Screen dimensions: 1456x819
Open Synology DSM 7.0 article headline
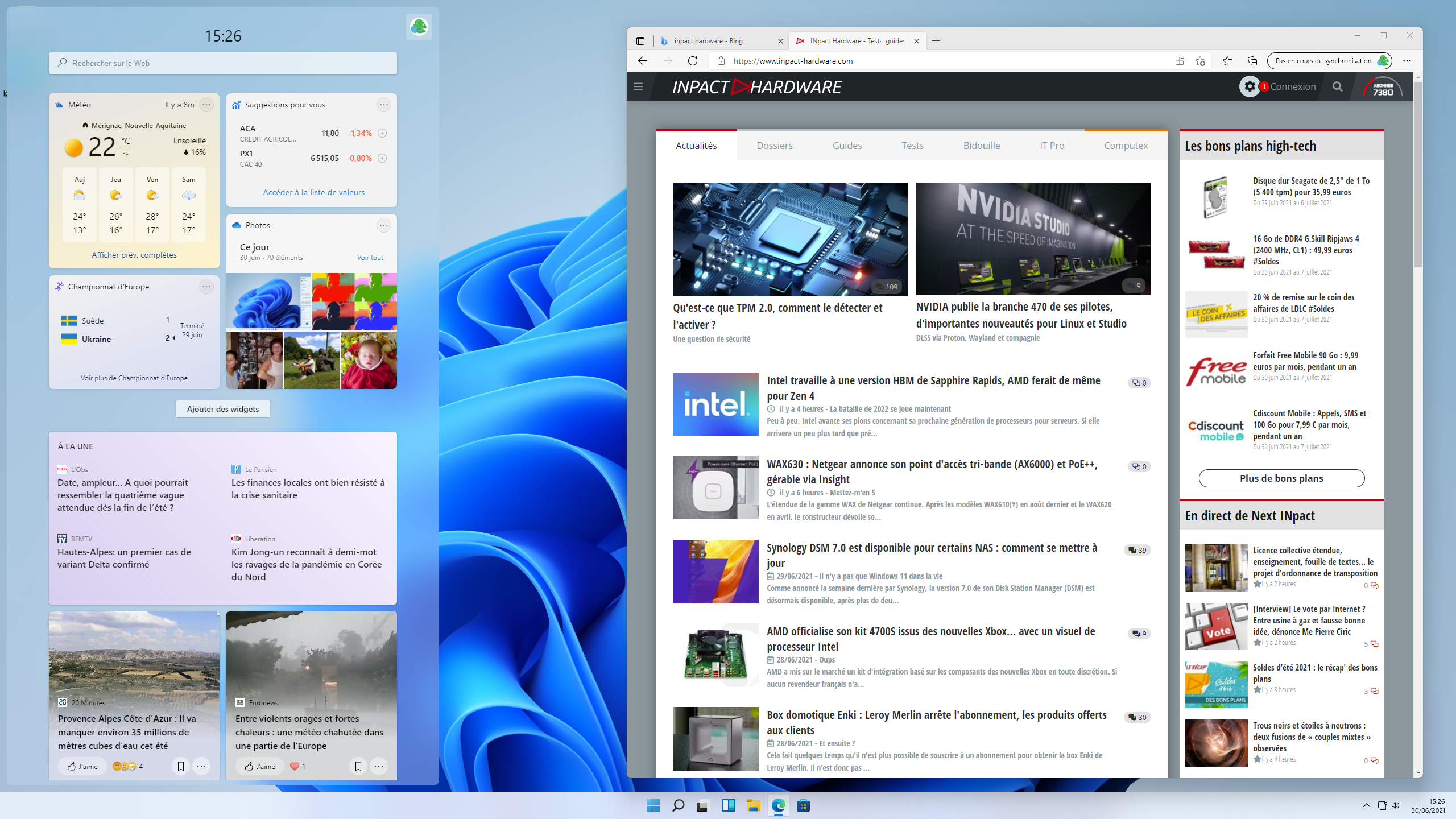pos(932,555)
